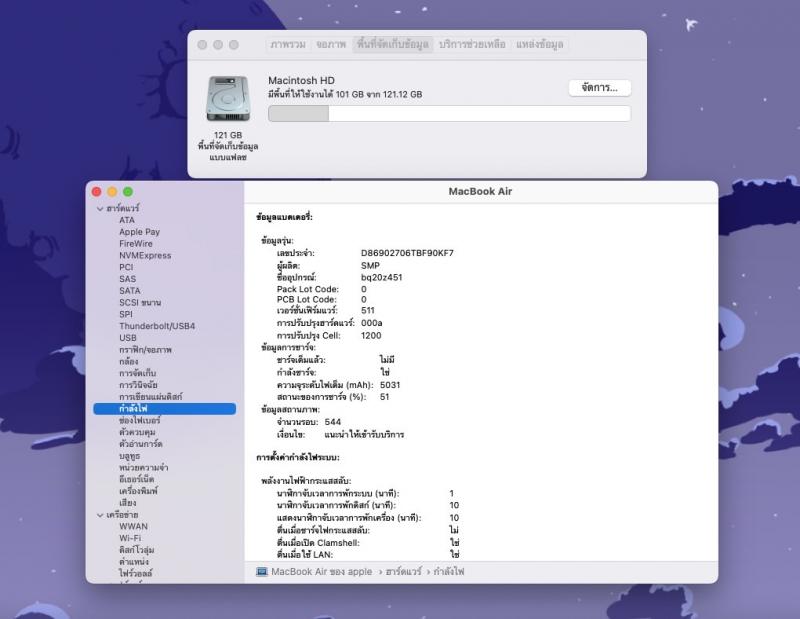The image size is (800, 619).
Task: Click ฮาร์ดแวร์ segment in the path bar
Action: [404, 572]
